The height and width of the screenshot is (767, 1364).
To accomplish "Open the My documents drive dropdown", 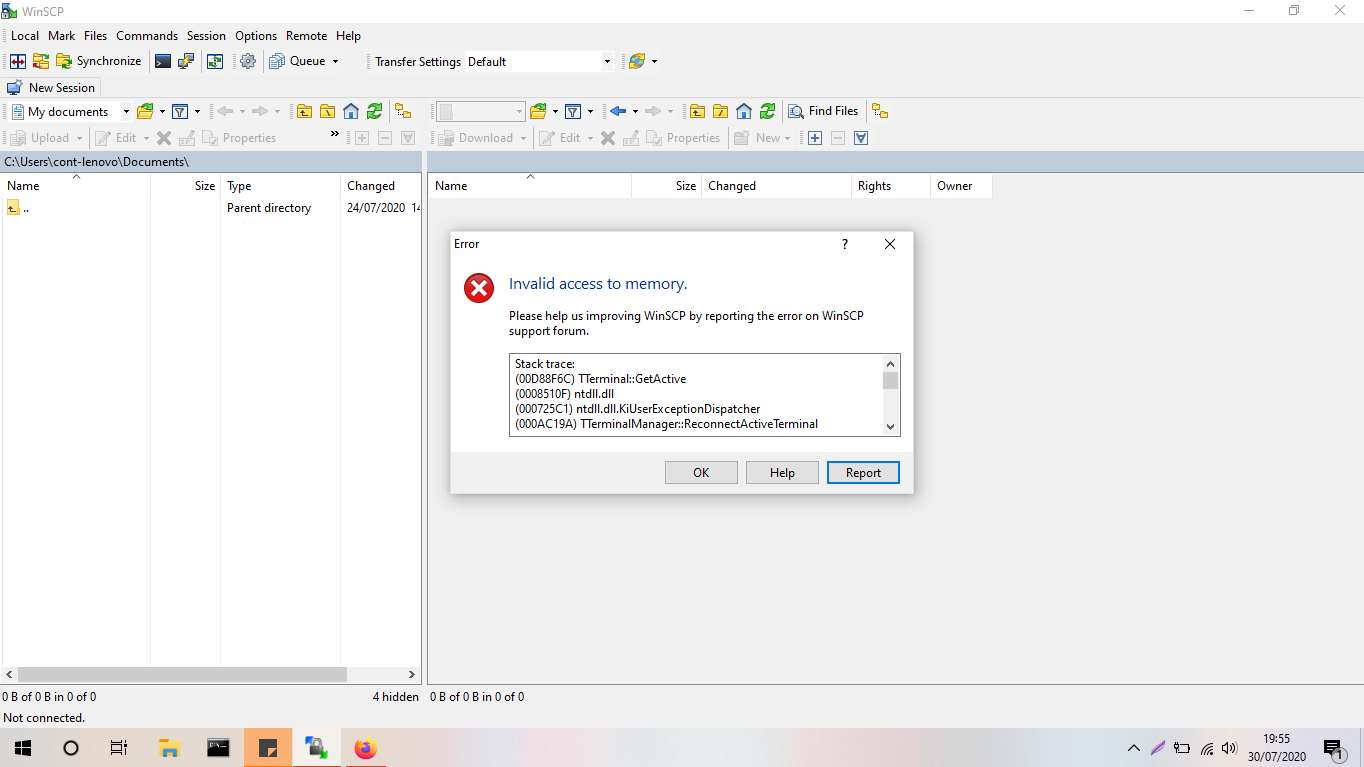I will tap(126, 111).
